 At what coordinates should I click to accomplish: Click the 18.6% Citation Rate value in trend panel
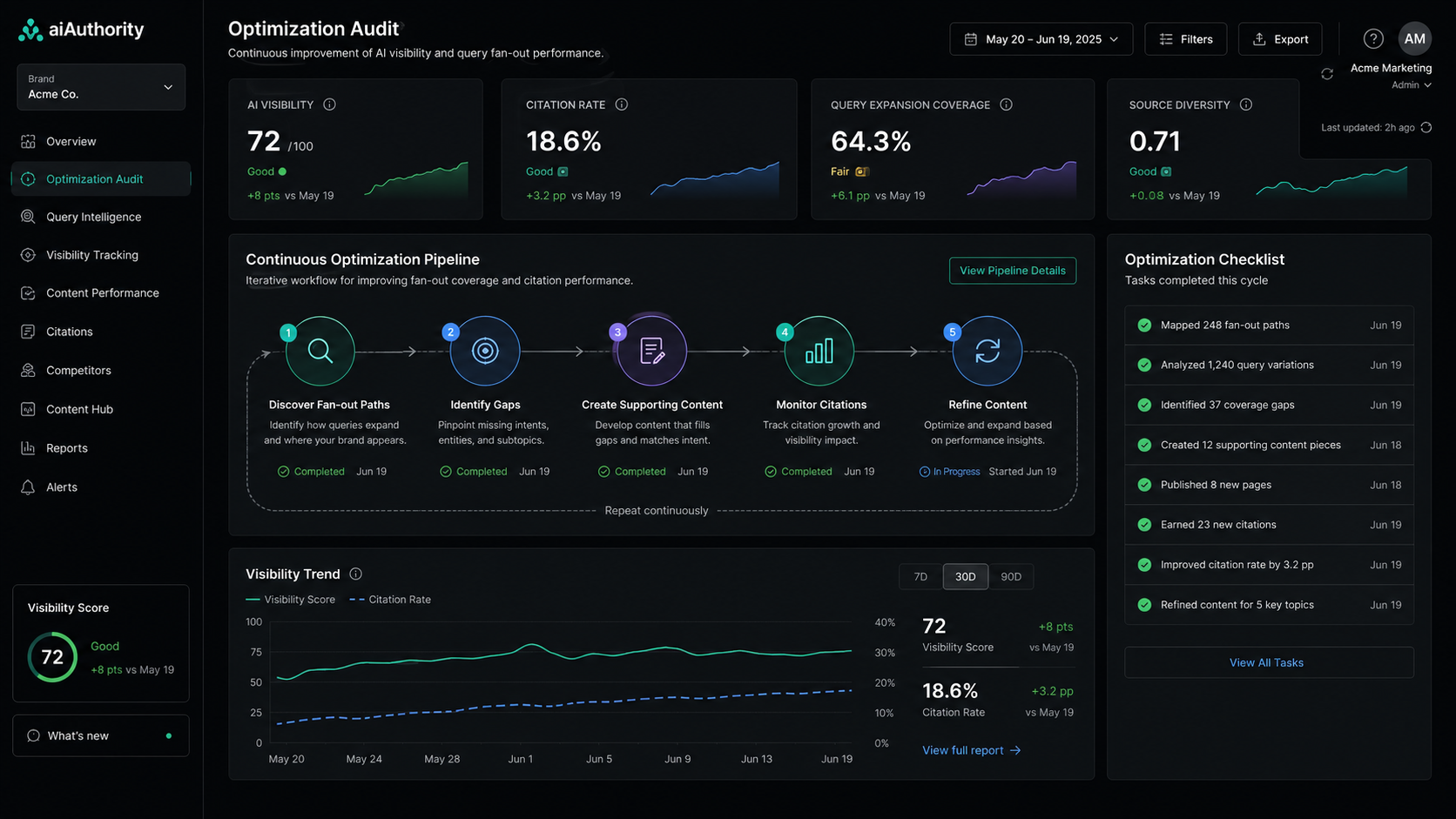tap(950, 691)
